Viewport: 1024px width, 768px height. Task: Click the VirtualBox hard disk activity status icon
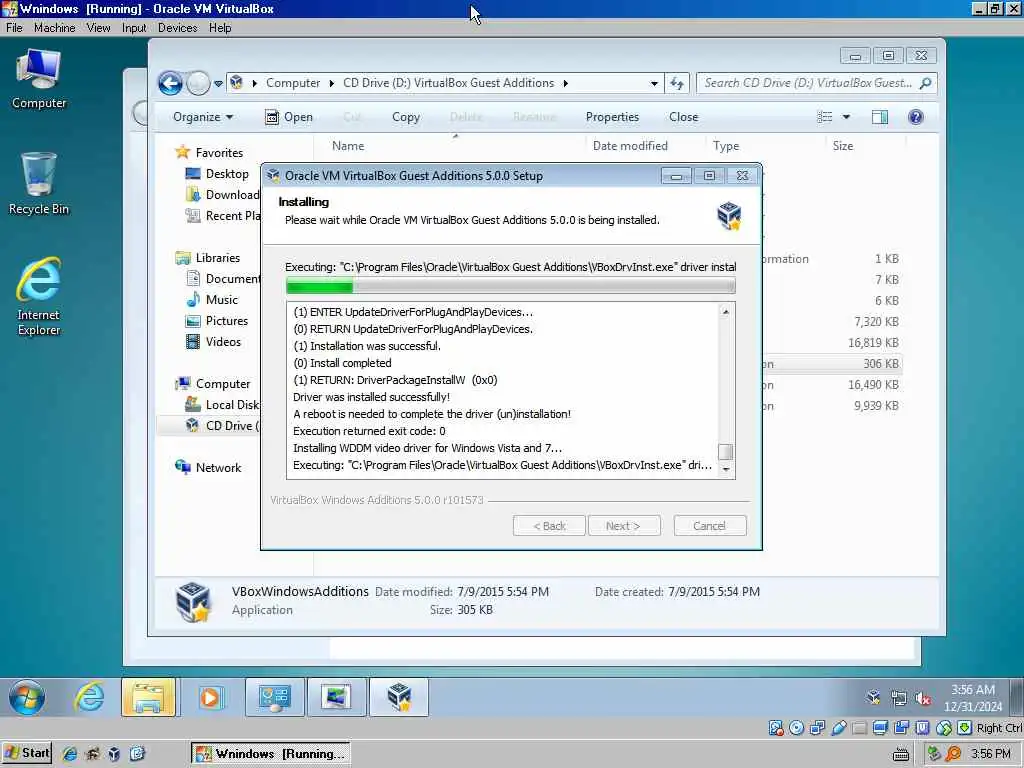(776, 728)
